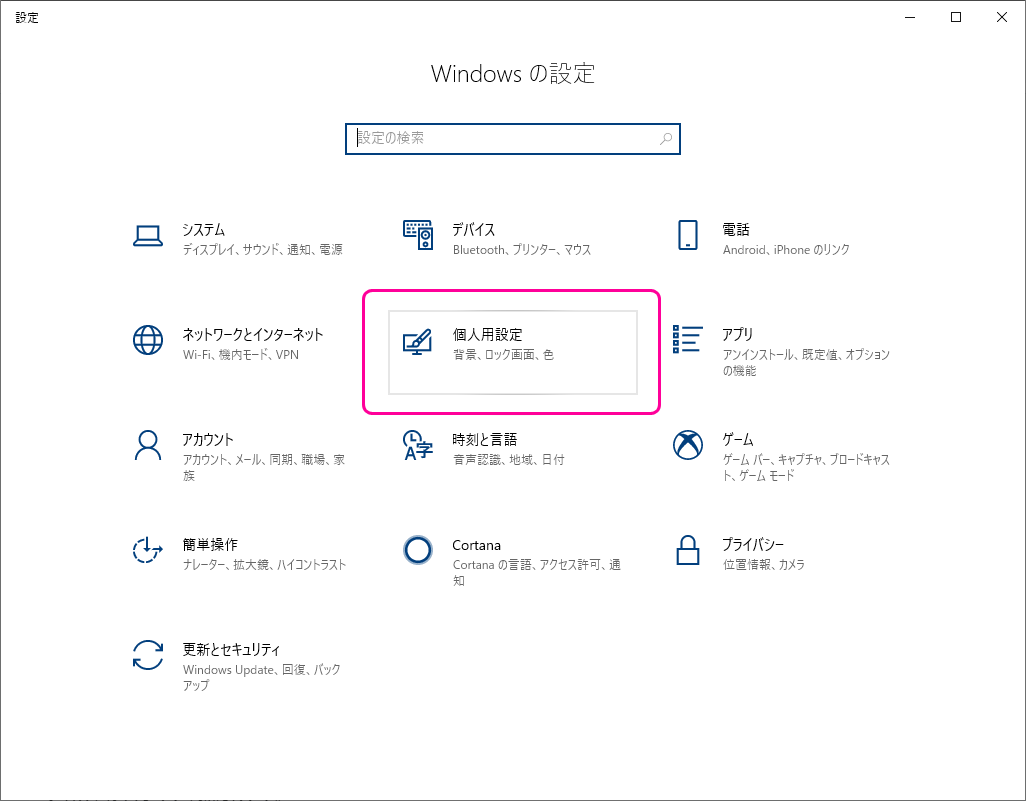Open the 時刻と言語 clock icon

417,445
